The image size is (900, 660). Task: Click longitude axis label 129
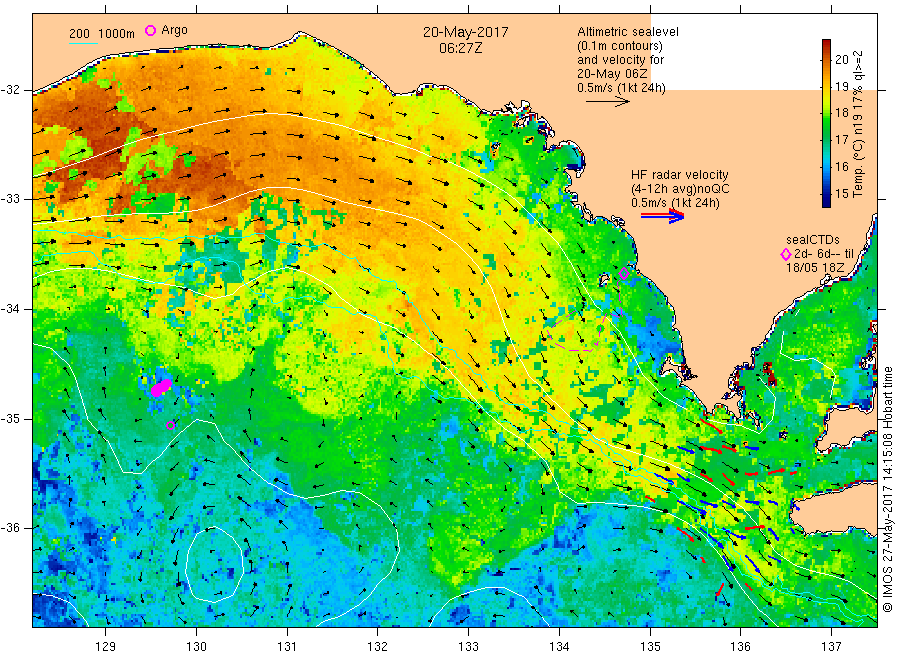pos(106,647)
